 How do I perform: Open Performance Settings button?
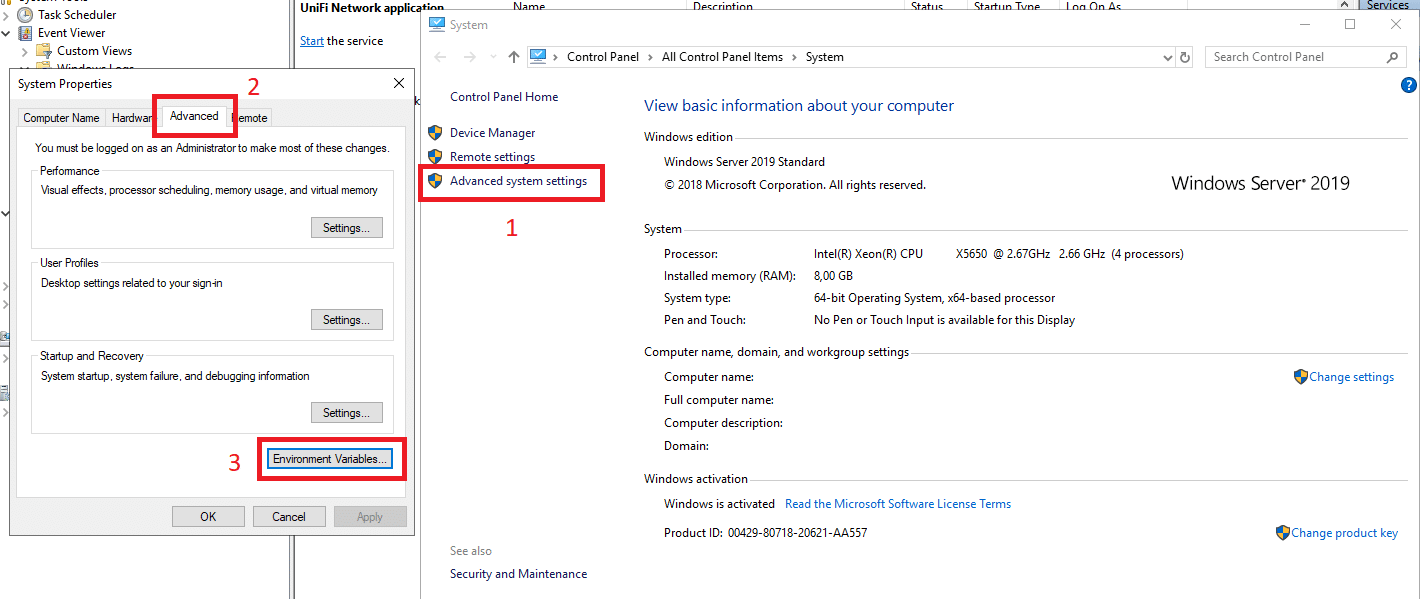[x=347, y=228]
